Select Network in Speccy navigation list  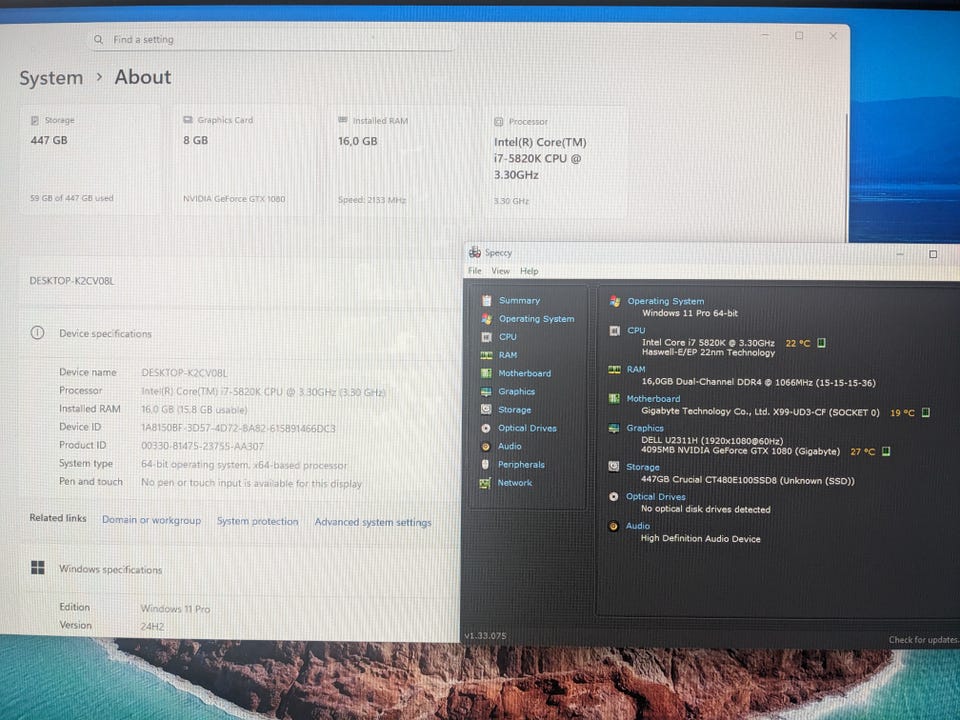tap(514, 483)
